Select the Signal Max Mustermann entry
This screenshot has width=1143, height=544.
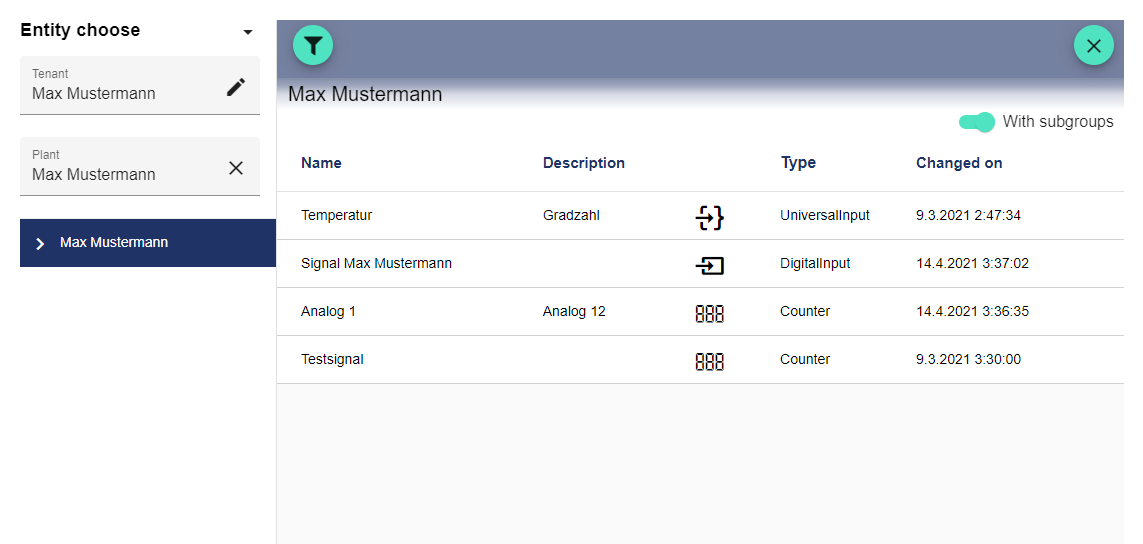[x=376, y=264]
